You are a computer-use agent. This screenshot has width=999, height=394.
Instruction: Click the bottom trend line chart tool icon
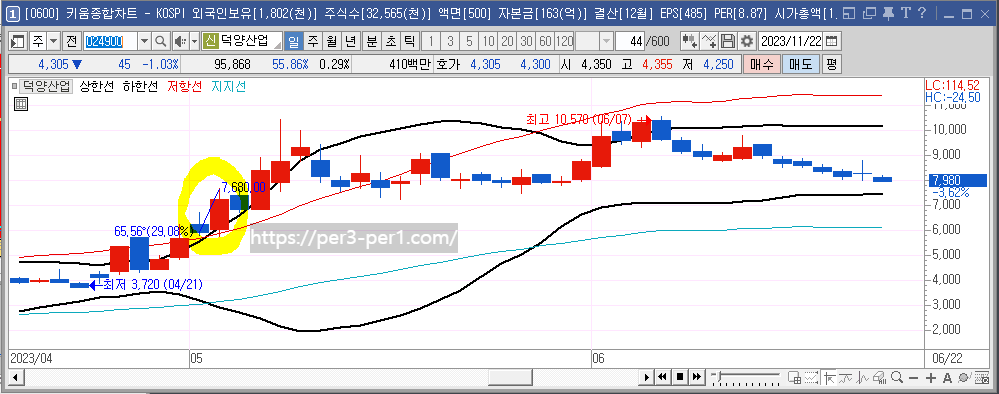tap(845, 377)
